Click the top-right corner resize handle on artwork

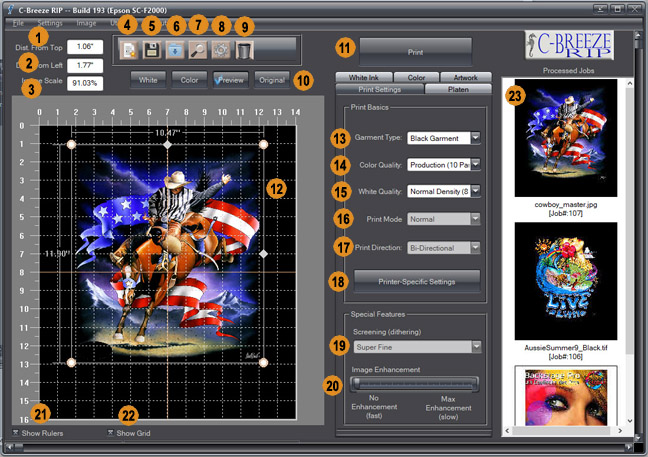263,144
